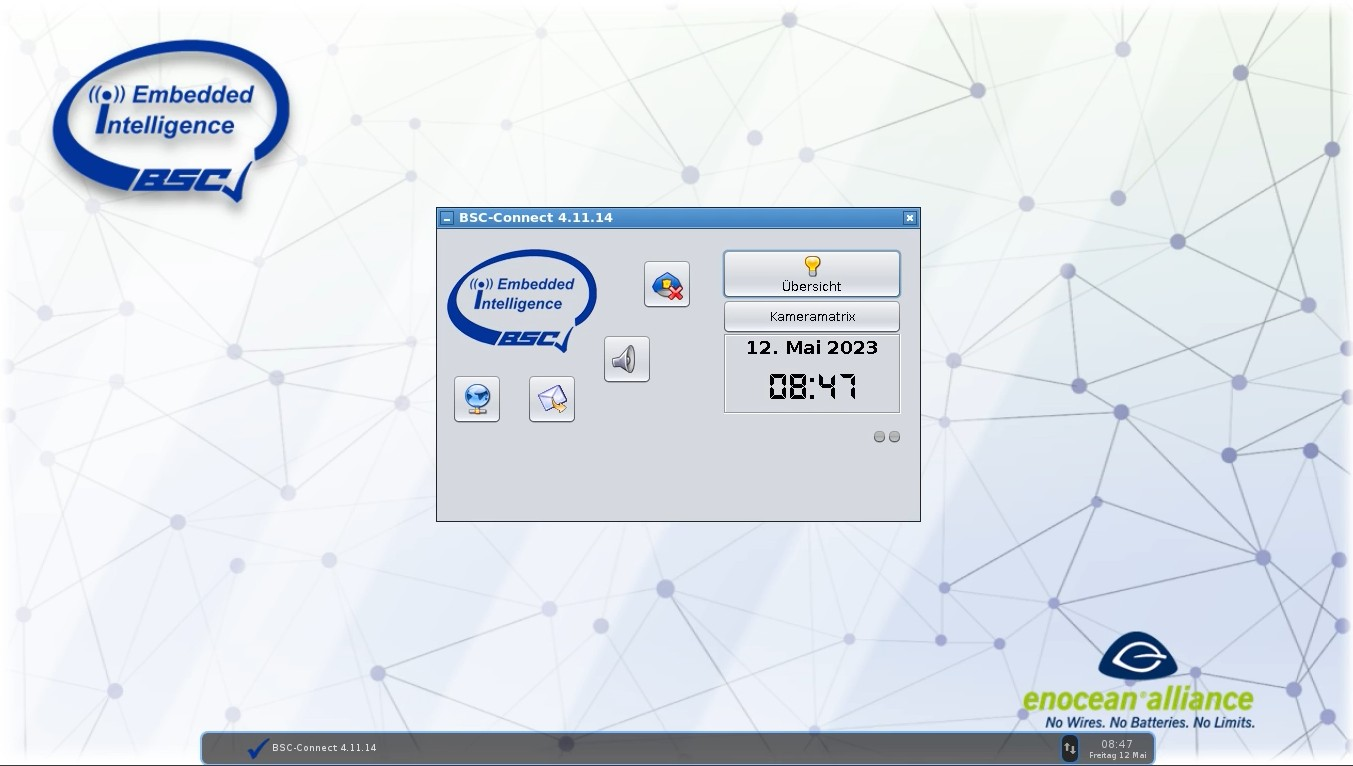Open the envelope messages icon
The image size is (1353, 766).
tap(552, 399)
